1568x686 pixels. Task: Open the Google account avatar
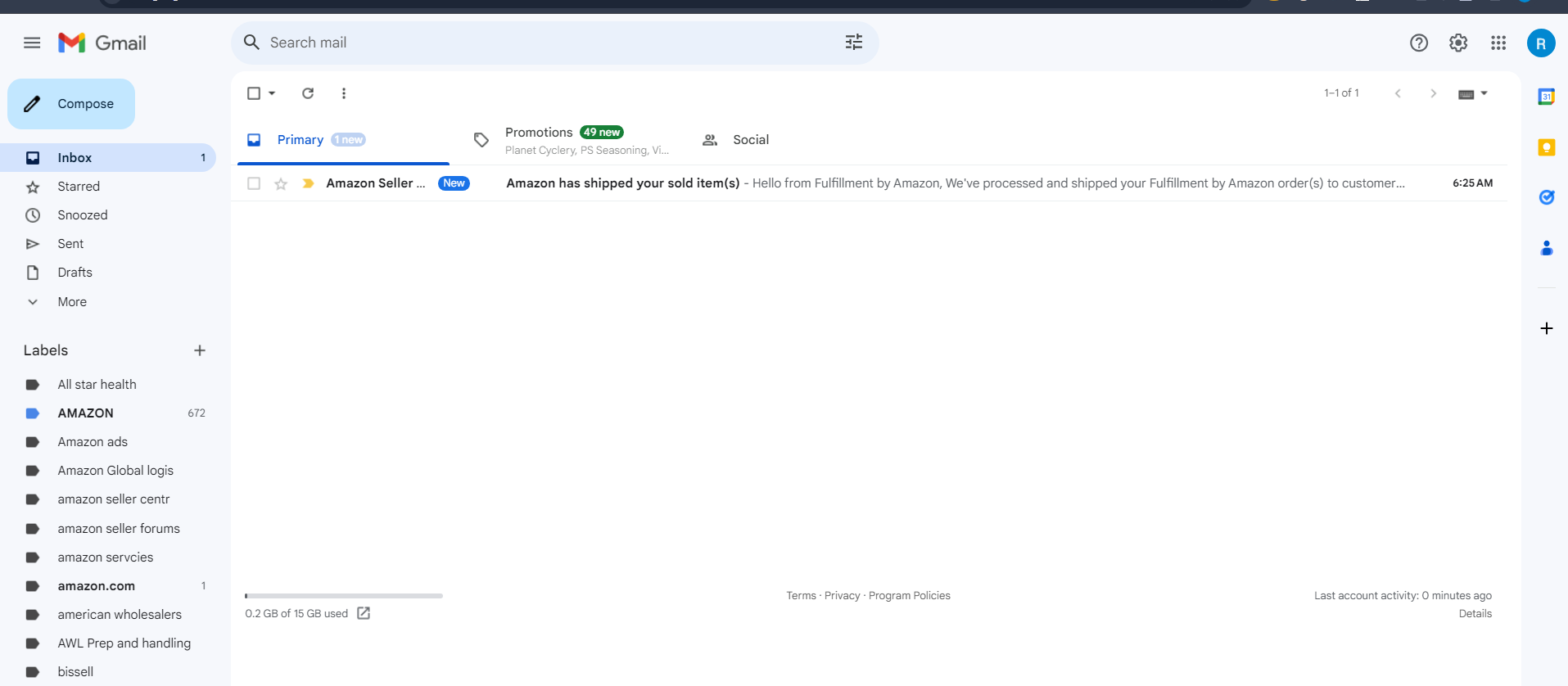click(x=1541, y=43)
